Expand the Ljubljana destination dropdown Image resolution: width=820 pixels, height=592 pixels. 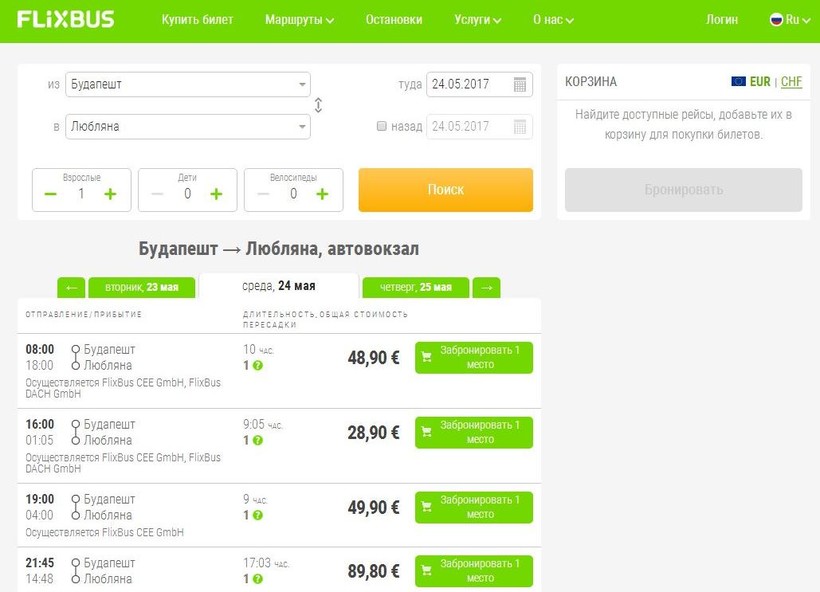coord(302,127)
